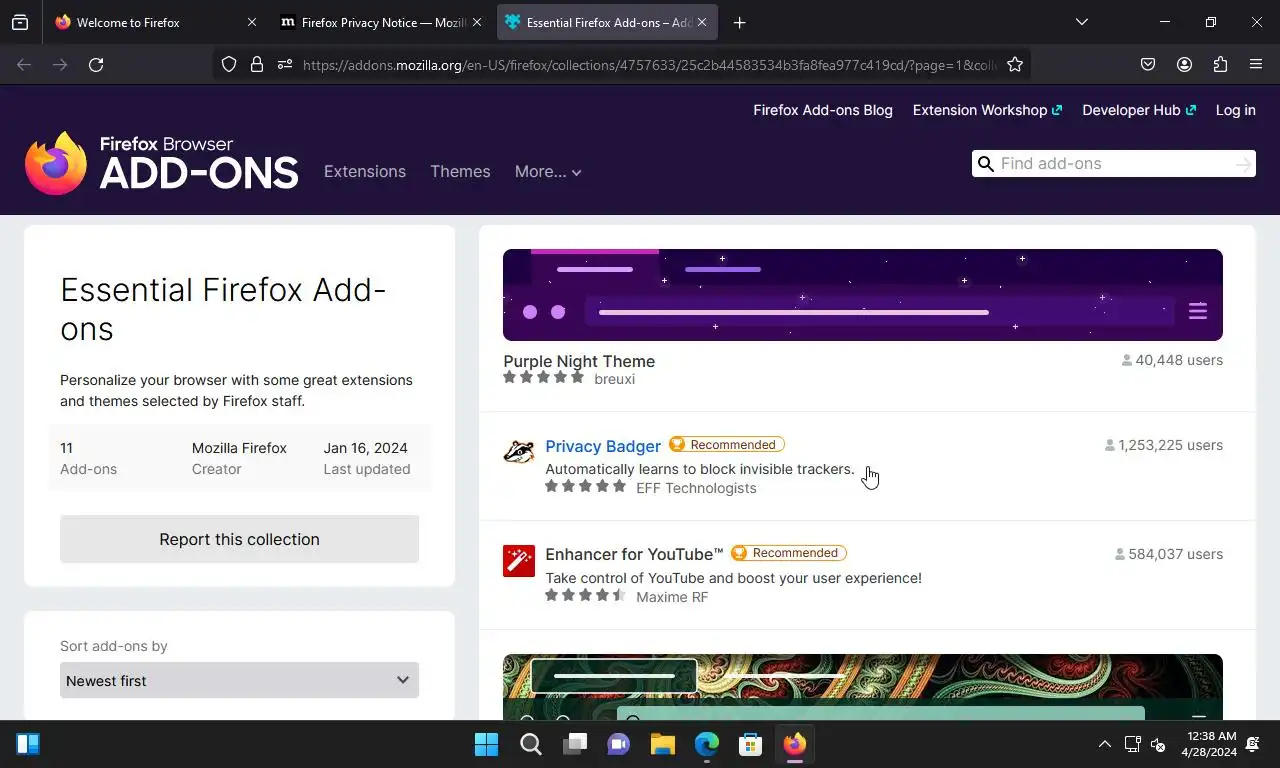The image size is (1280, 768).
Task: Open a new tab with plus button
Action: click(x=739, y=22)
